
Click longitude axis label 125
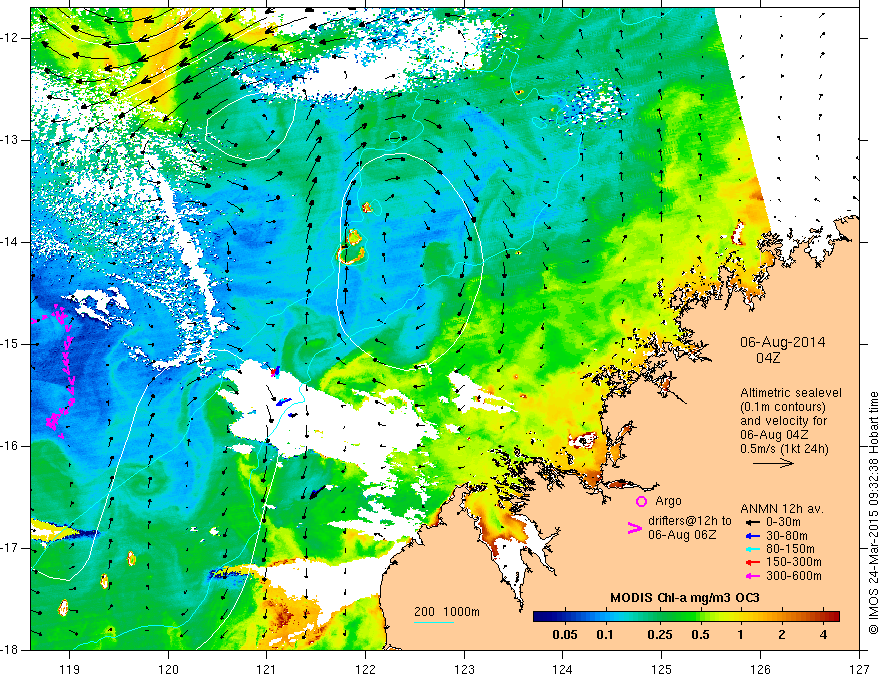[662, 670]
